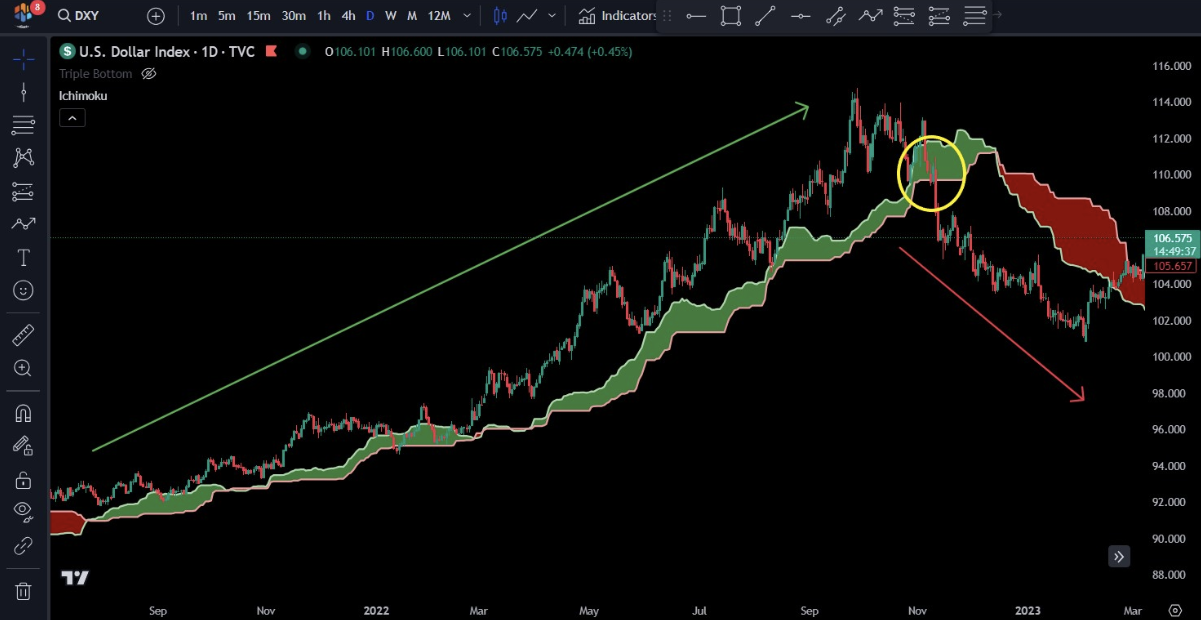This screenshot has height=620, width=1201.
Task: Choose the candlestick chart type icon
Action: click(500, 16)
